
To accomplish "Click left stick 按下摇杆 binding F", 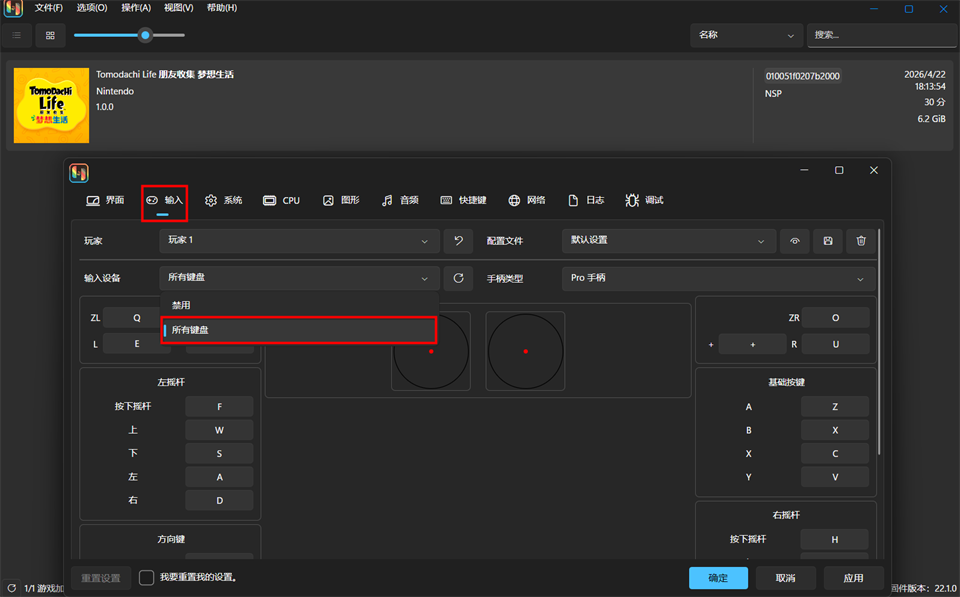I will pyautogui.click(x=219, y=407).
